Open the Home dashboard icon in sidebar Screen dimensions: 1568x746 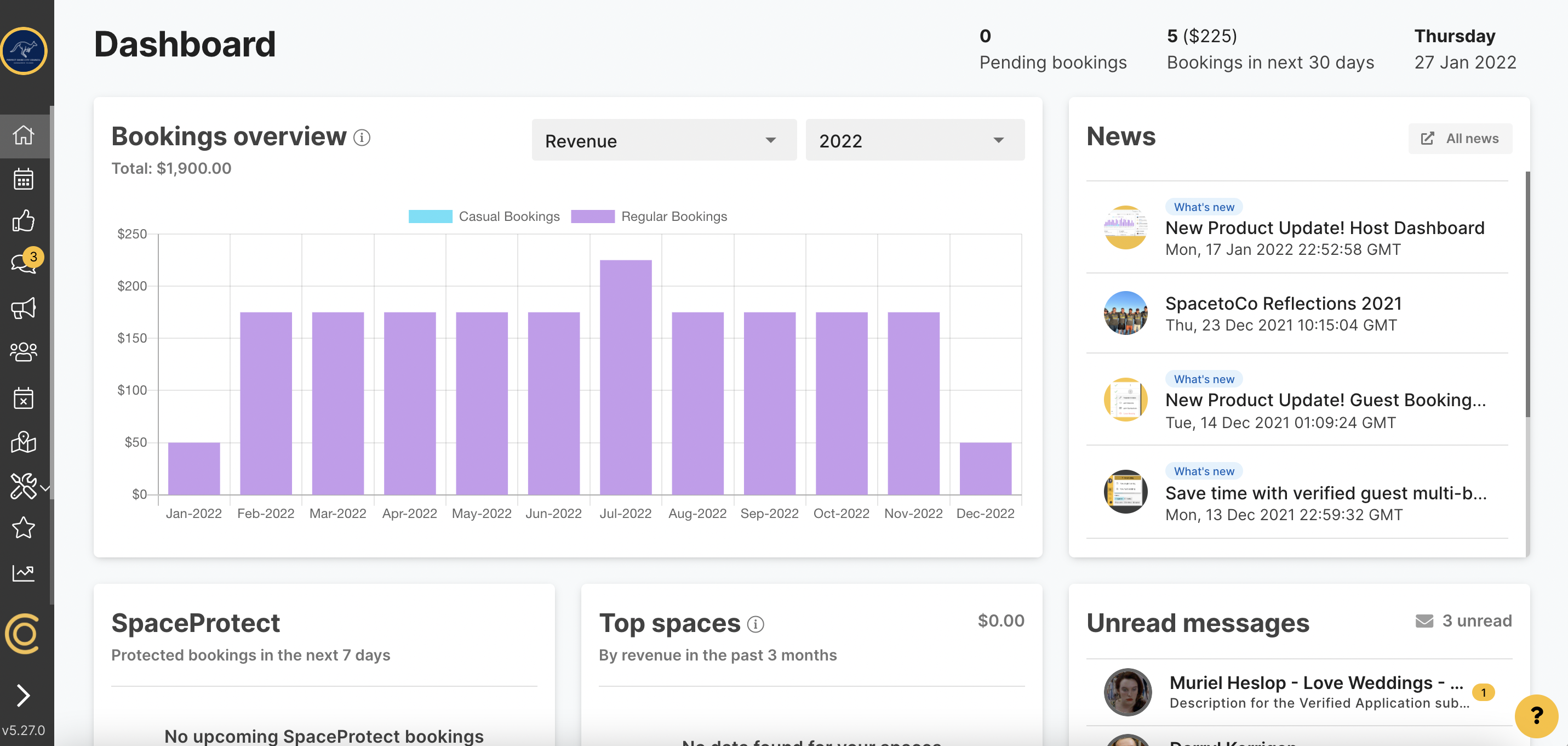[x=24, y=135]
